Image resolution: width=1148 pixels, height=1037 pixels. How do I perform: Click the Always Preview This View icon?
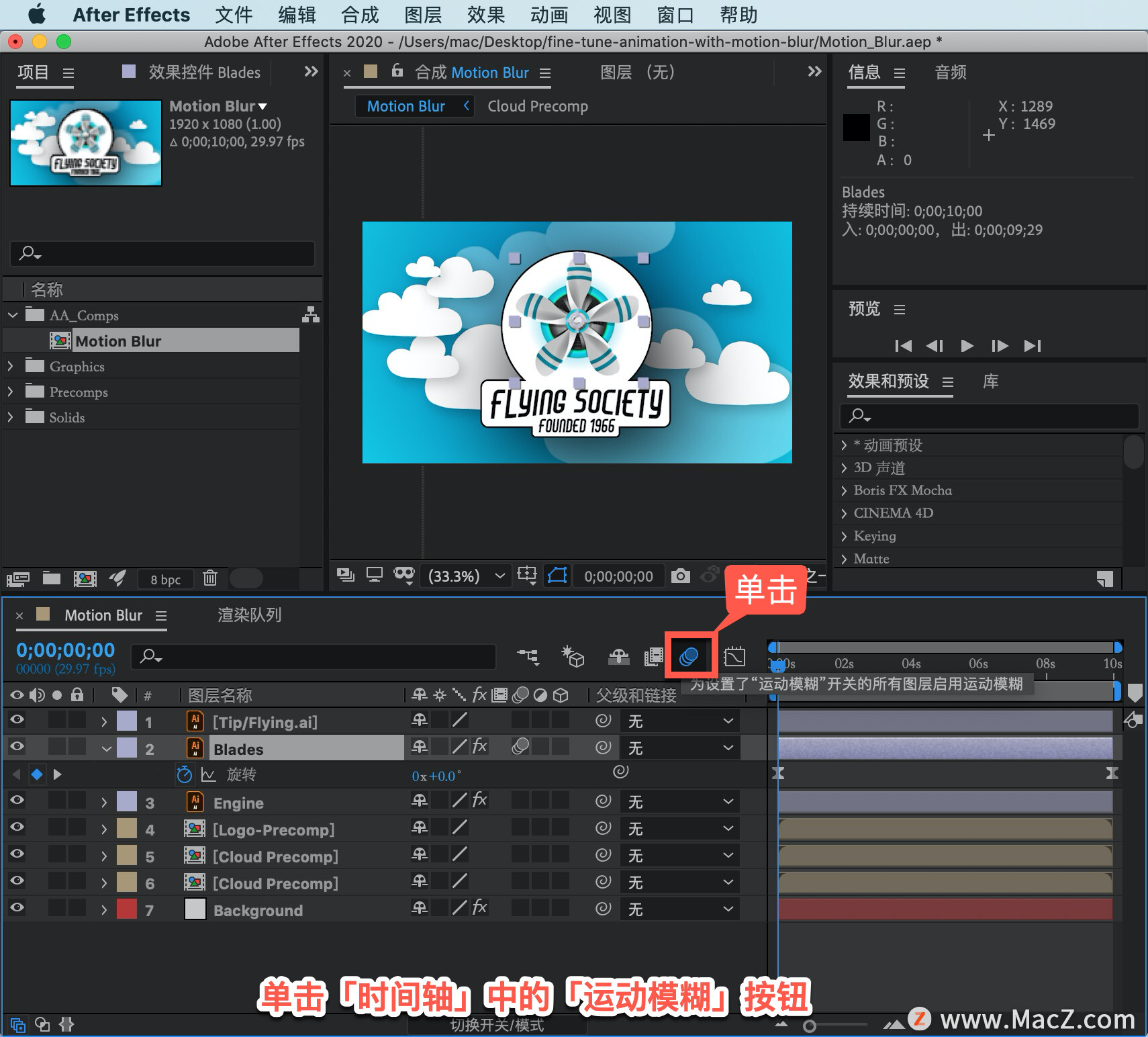coord(346,575)
